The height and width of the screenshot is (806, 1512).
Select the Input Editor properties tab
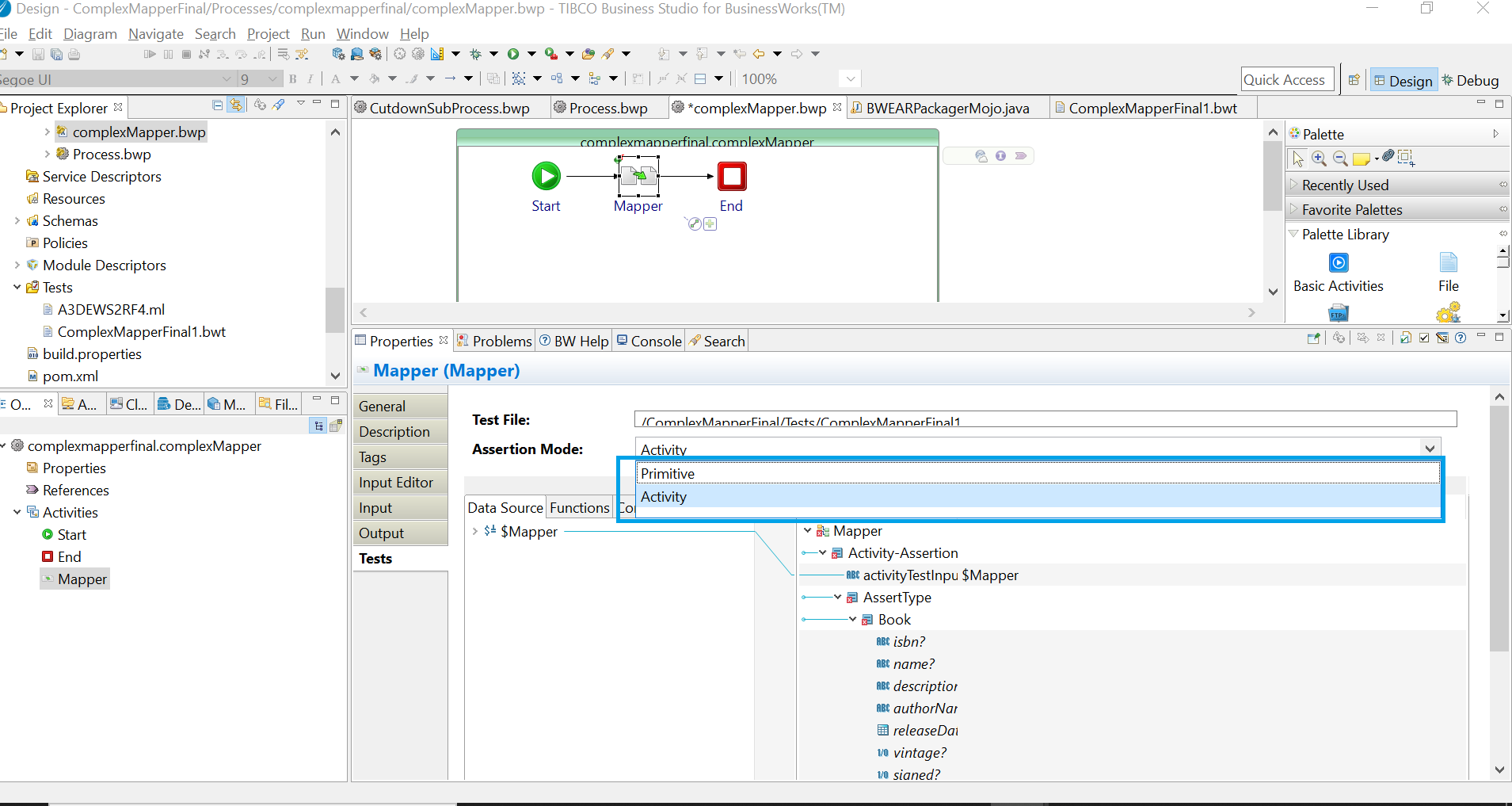click(400, 482)
